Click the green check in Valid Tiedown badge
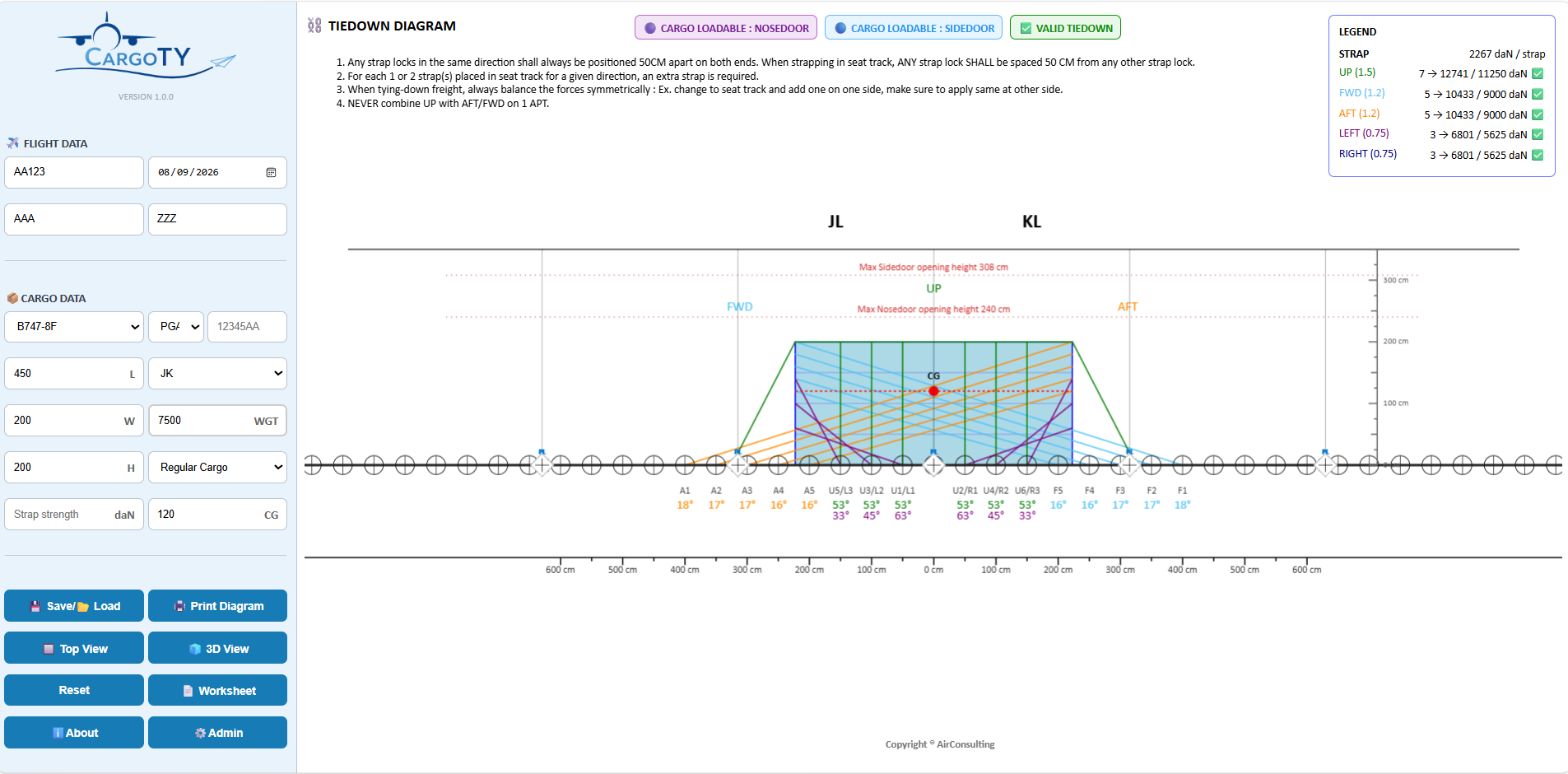1568x774 pixels. pos(1026,28)
